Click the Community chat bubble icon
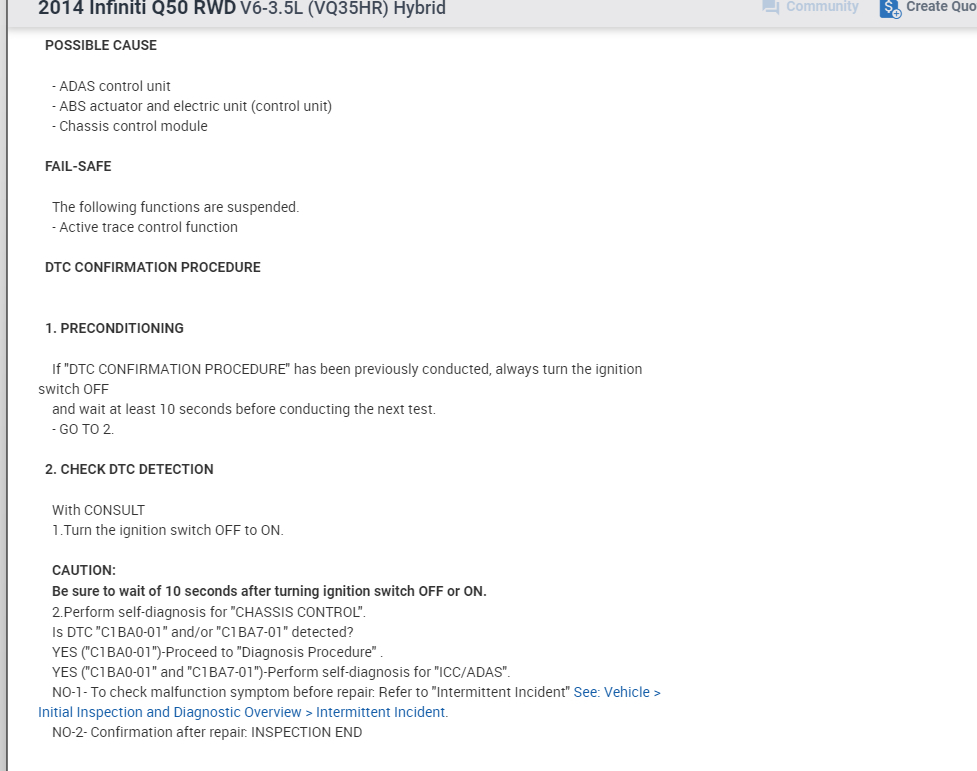 pyautogui.click(x=770, y=7)
